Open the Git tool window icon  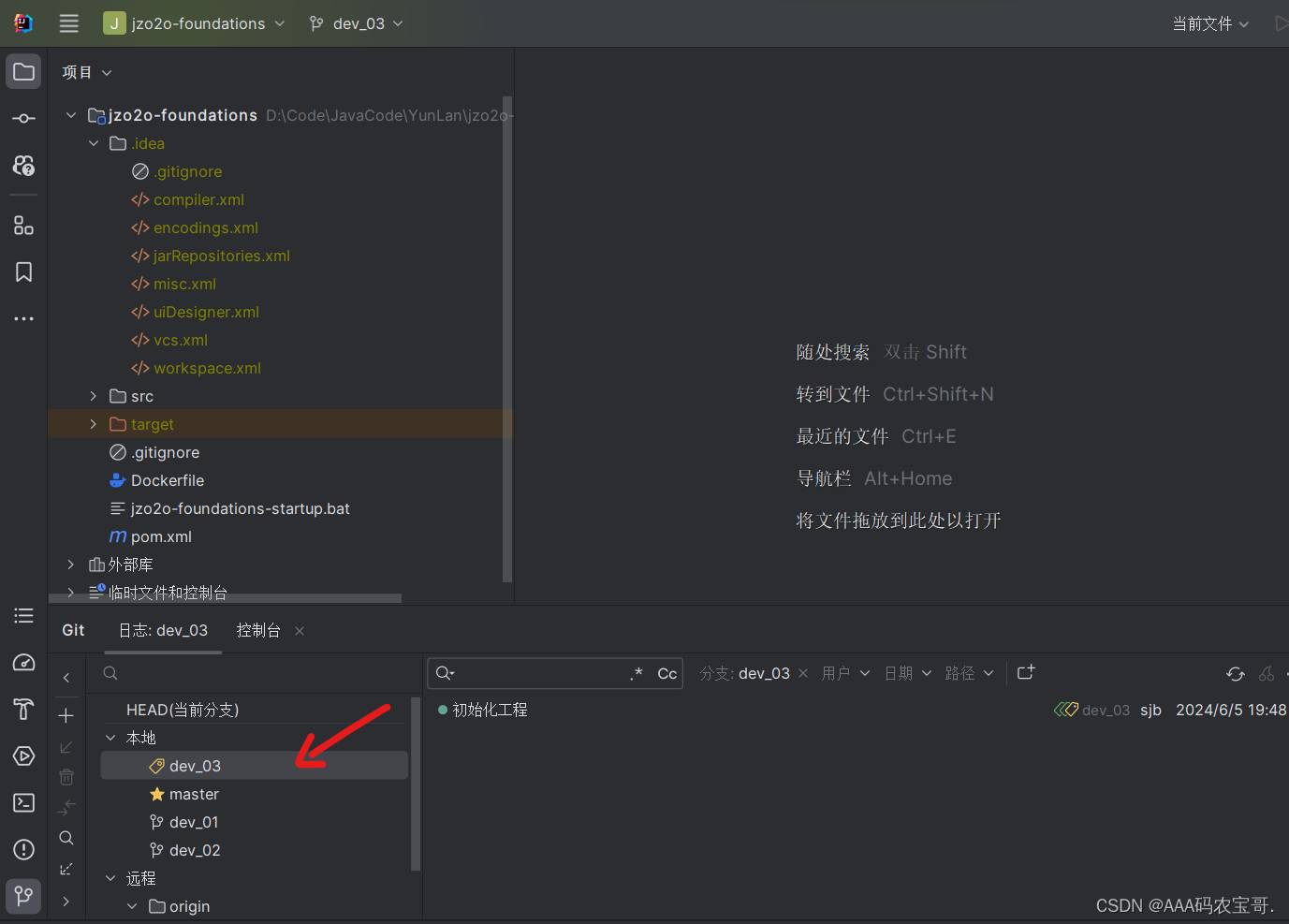click(24, 896)
